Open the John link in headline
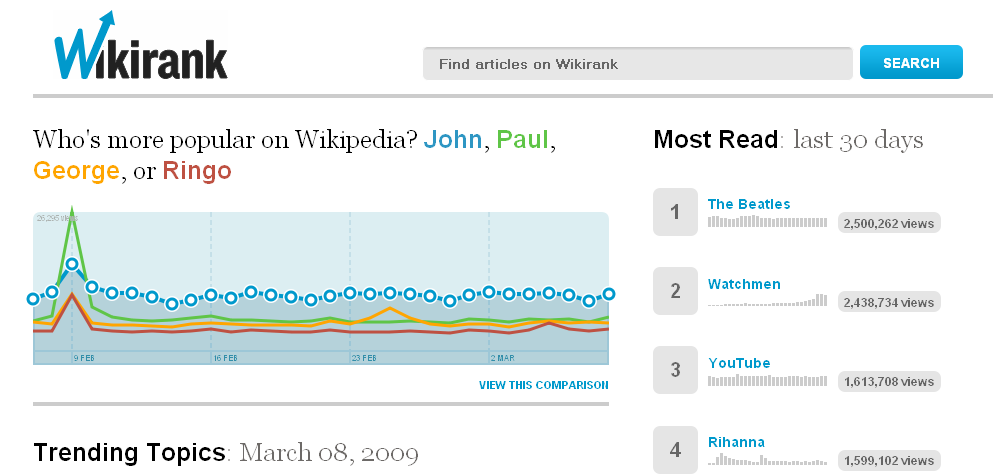 [x=453, y=139]
